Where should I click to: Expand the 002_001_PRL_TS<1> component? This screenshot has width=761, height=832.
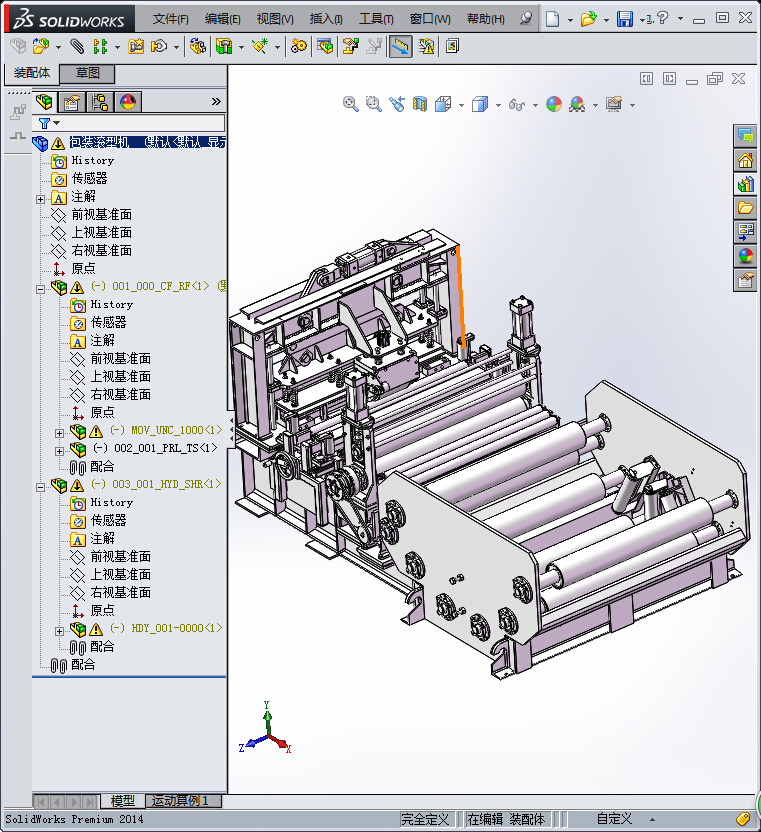(59, 451)
